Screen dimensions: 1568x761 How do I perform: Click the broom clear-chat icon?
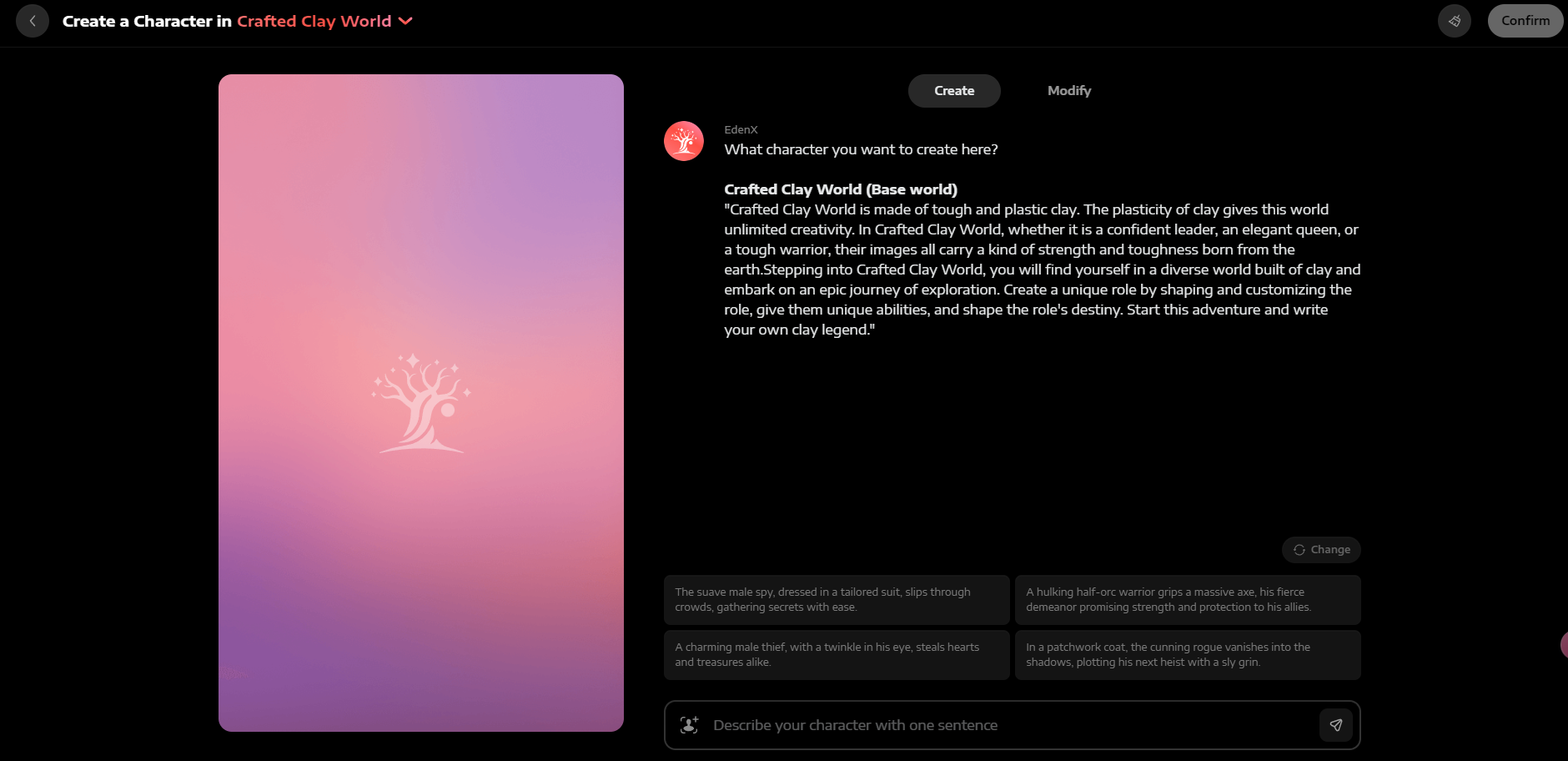[1454, 21]
